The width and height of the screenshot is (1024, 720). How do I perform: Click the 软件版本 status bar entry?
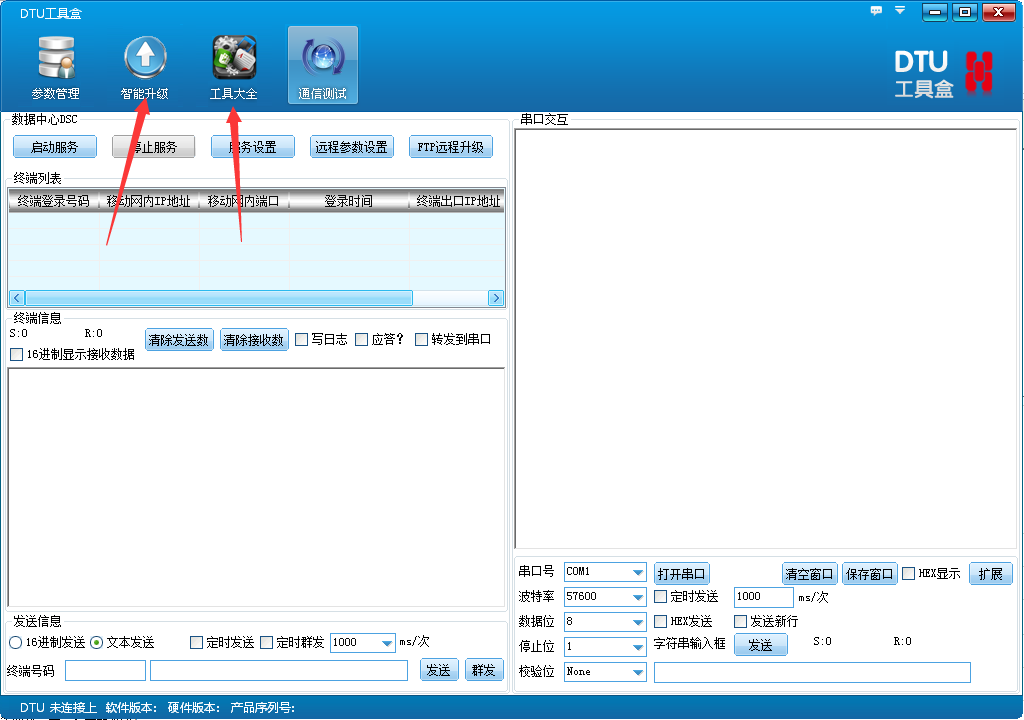coord(131,708)
